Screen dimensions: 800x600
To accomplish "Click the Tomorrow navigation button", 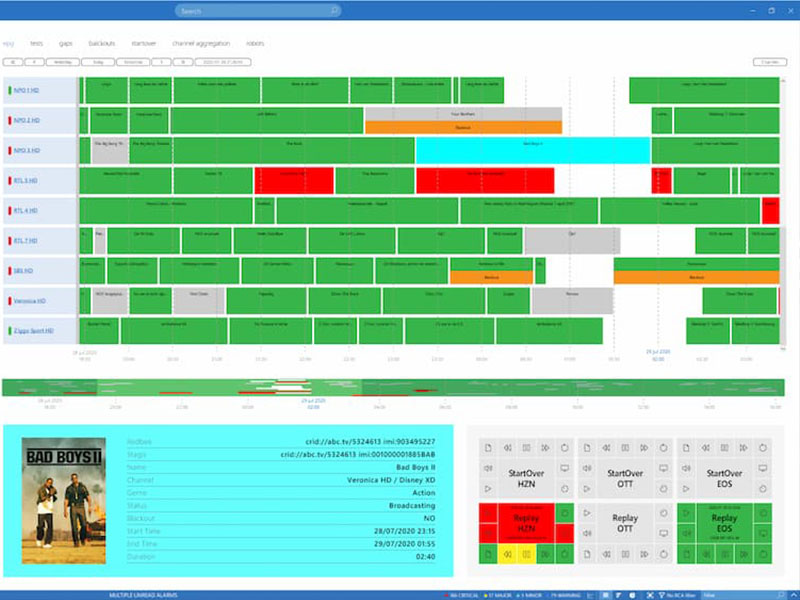I will [133, 62].
